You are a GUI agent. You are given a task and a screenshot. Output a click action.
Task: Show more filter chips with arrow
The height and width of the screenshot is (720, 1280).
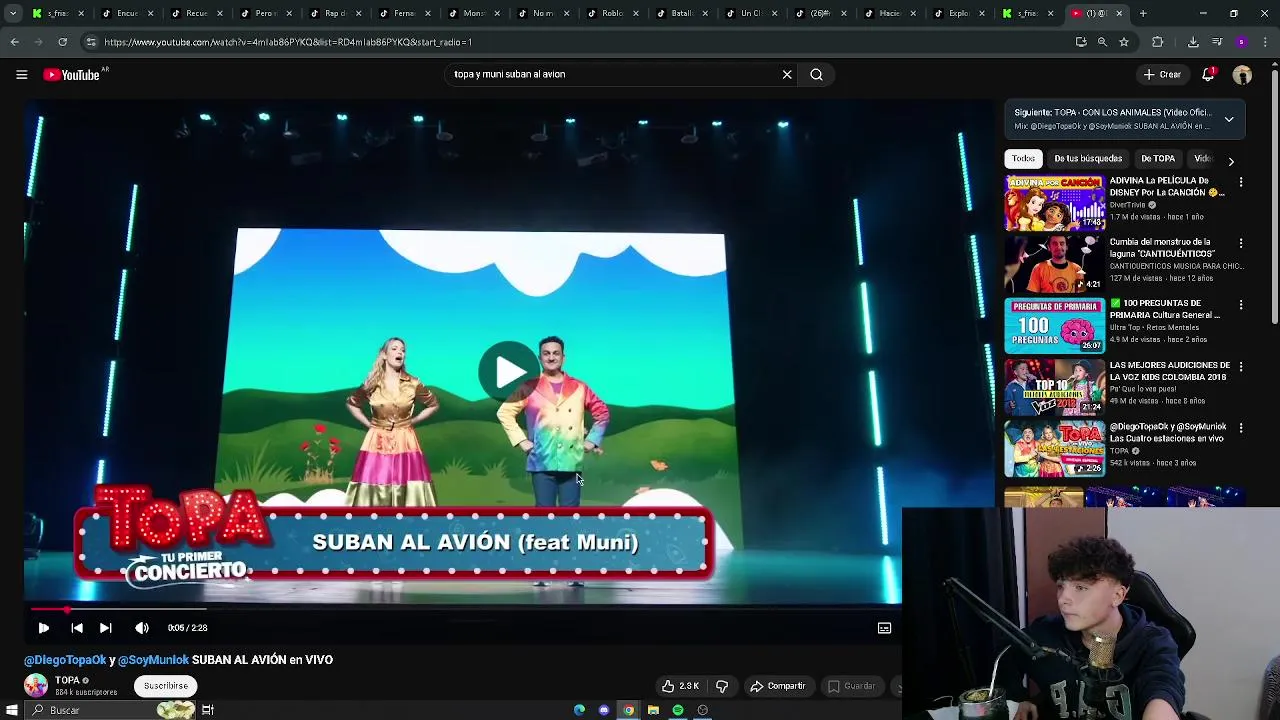point(1231,160)
